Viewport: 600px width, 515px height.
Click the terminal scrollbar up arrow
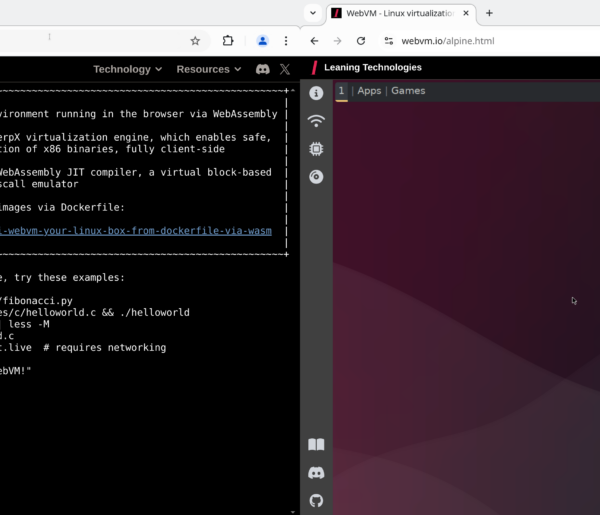tap(293, 90)
